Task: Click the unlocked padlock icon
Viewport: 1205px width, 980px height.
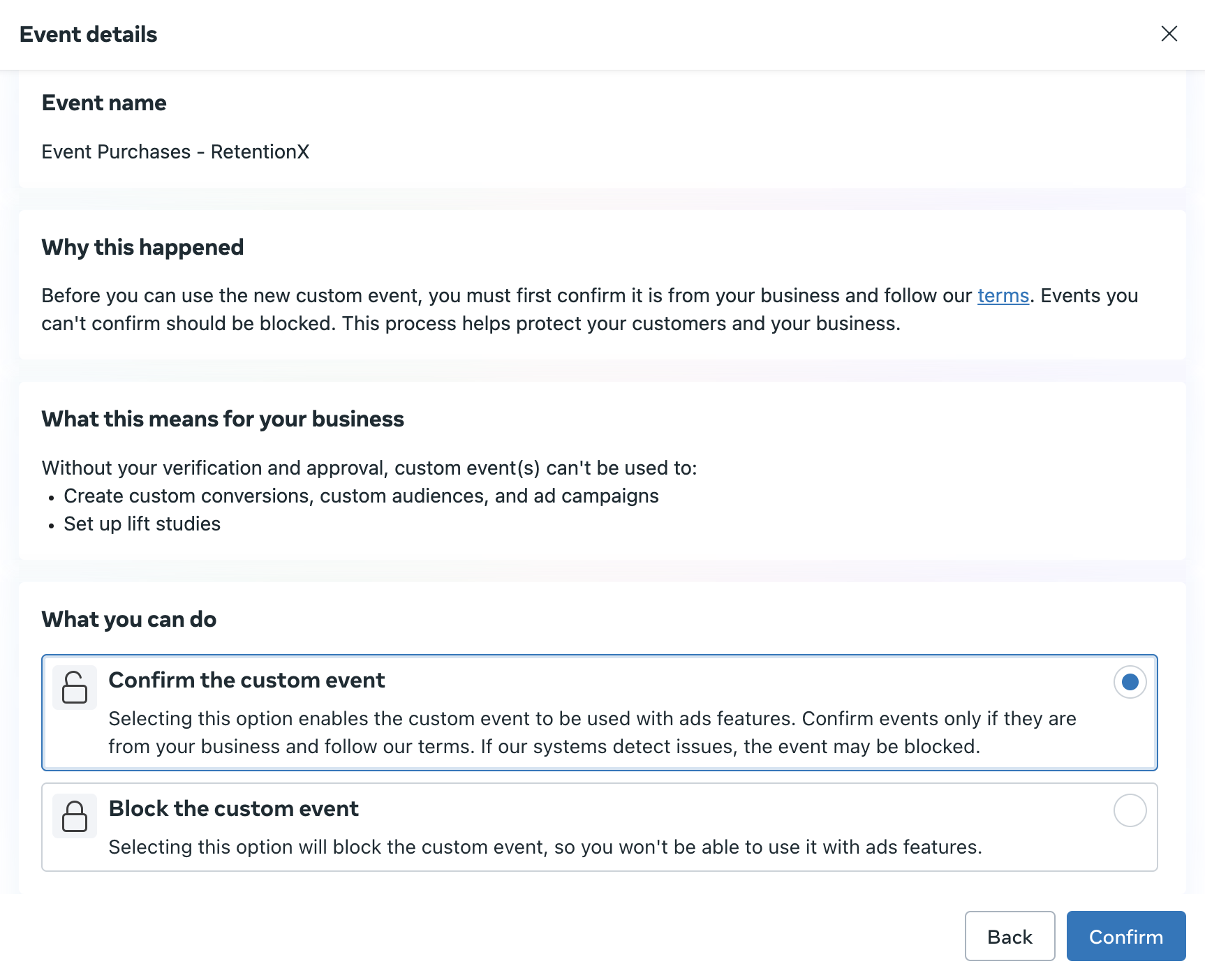Action: [75, 687]
